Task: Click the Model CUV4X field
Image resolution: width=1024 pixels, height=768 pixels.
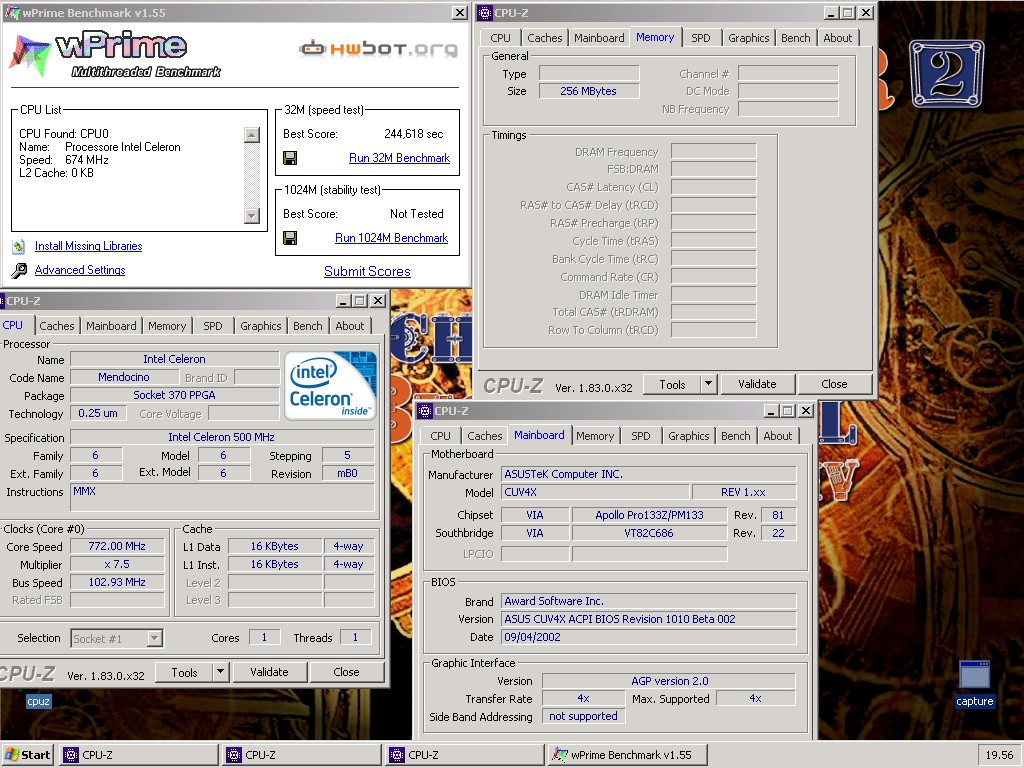Action: point(595,492)
